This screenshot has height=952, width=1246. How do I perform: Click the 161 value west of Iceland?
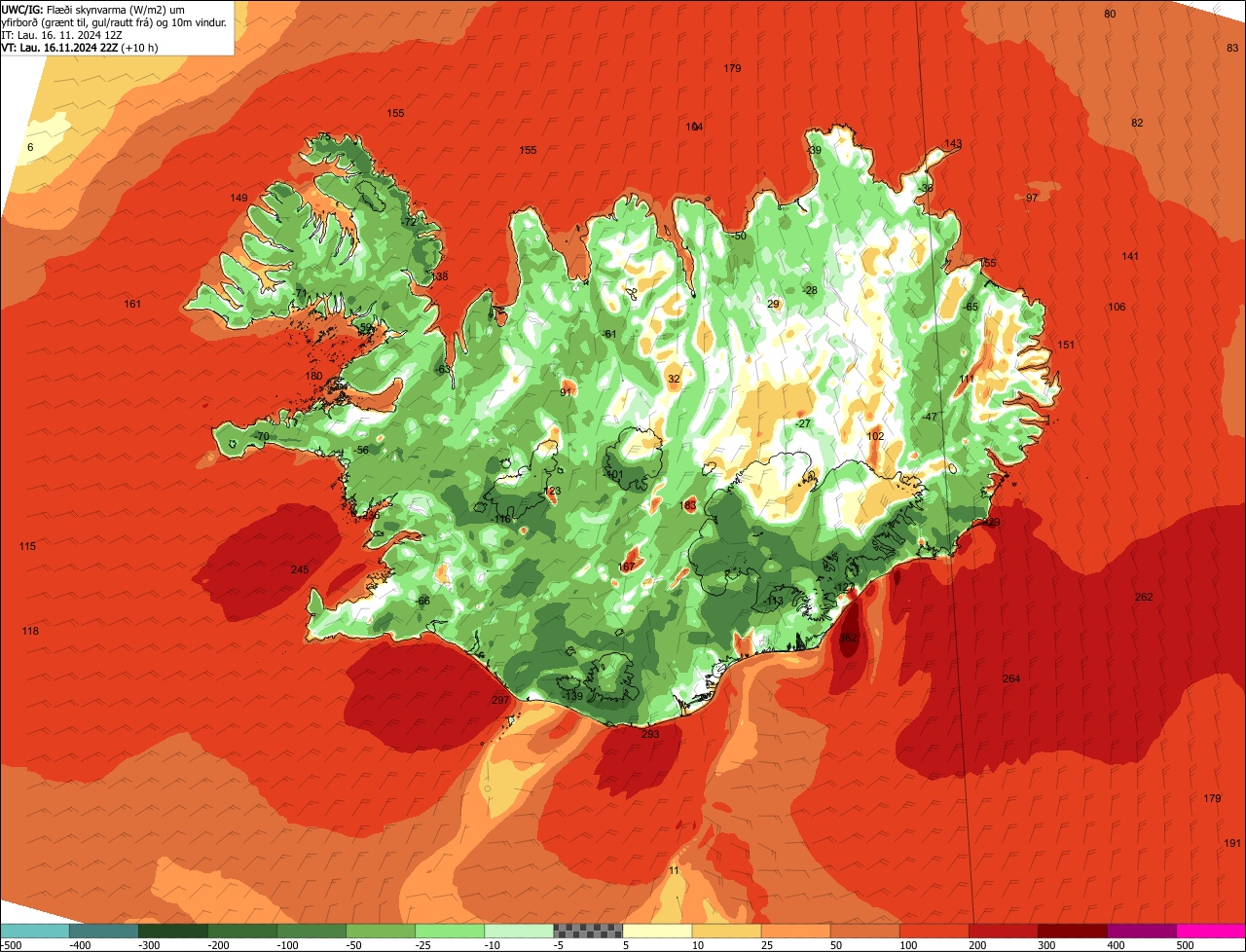132,305
